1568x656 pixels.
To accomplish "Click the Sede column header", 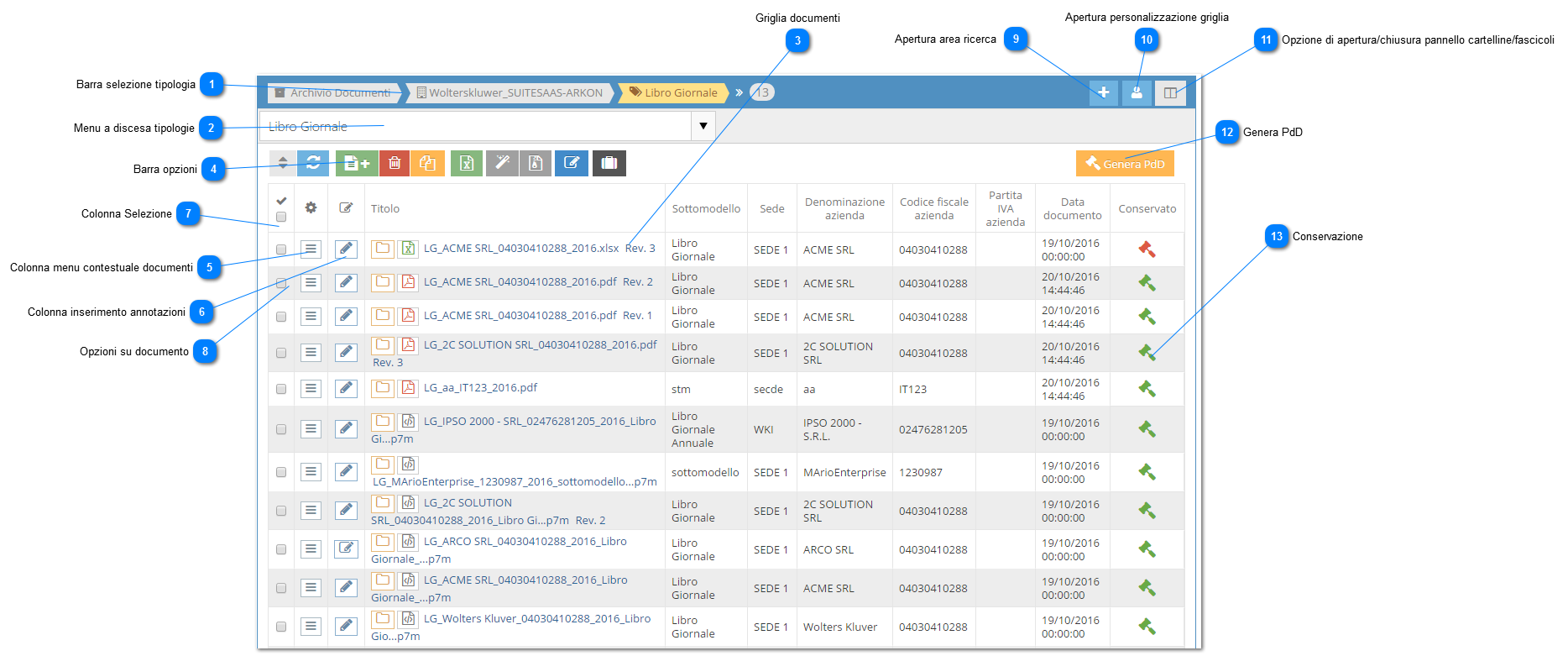I will coord(772,208).
